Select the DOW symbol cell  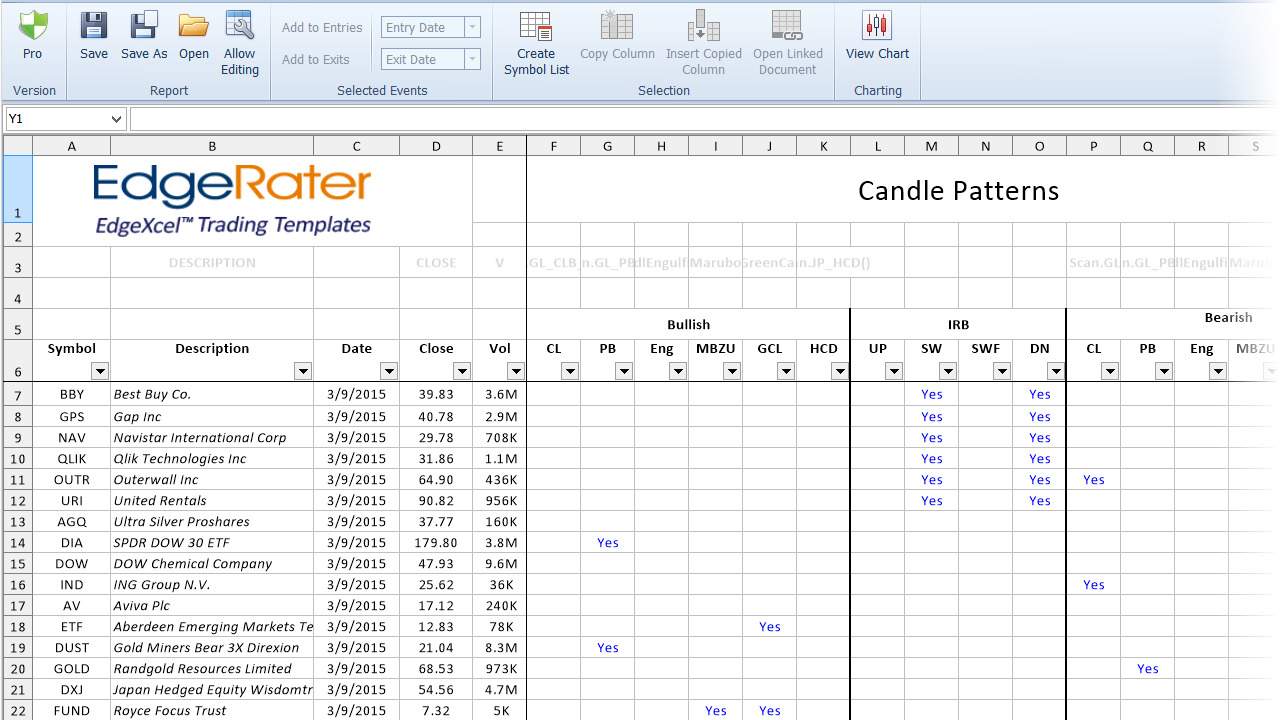point(72,564)
